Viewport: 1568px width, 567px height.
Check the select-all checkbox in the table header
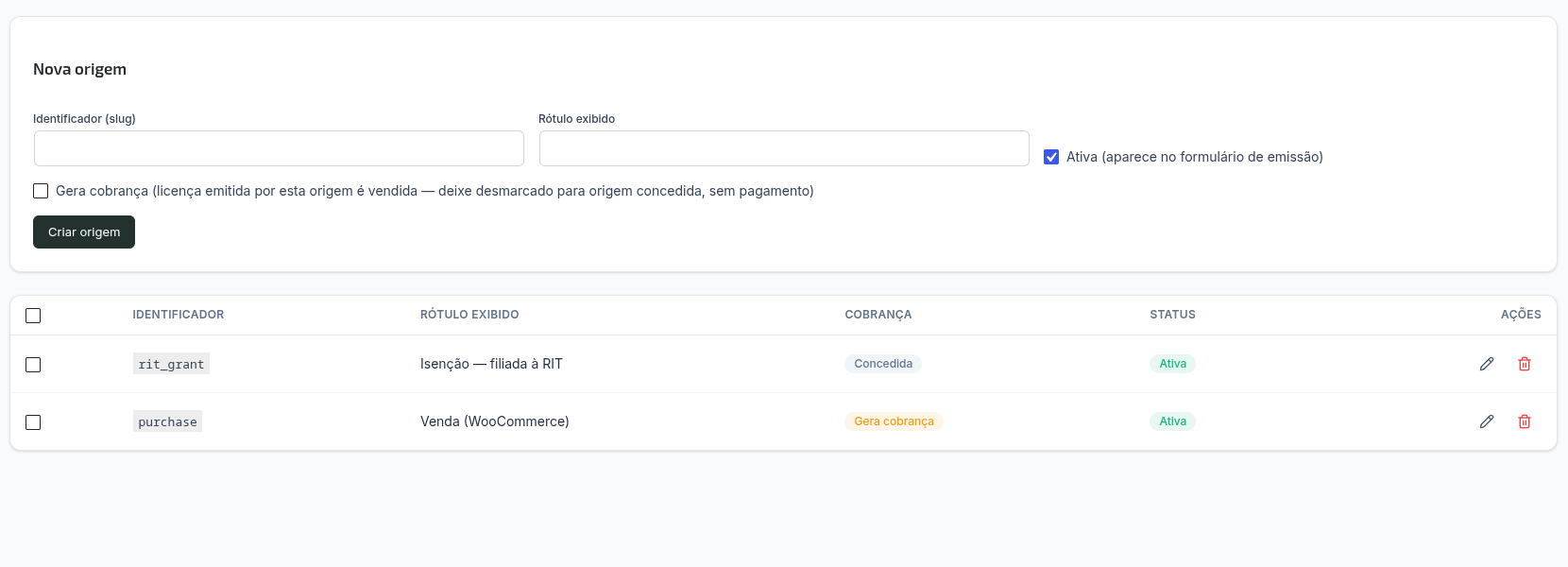(x=33, y=316)
